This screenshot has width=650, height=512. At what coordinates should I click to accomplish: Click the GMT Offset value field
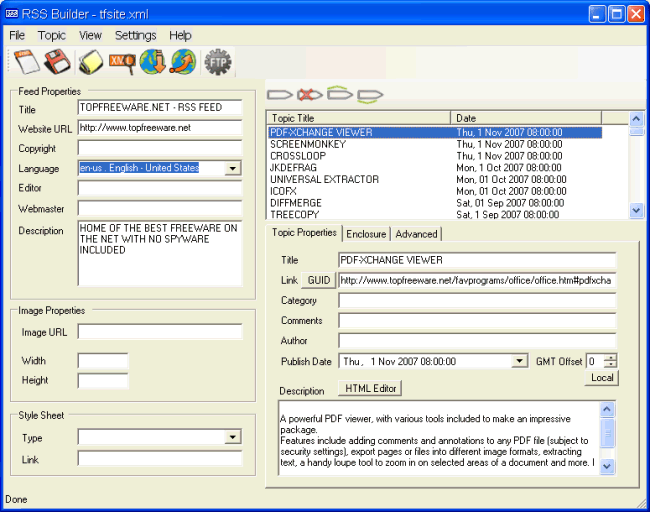point(595,361)
